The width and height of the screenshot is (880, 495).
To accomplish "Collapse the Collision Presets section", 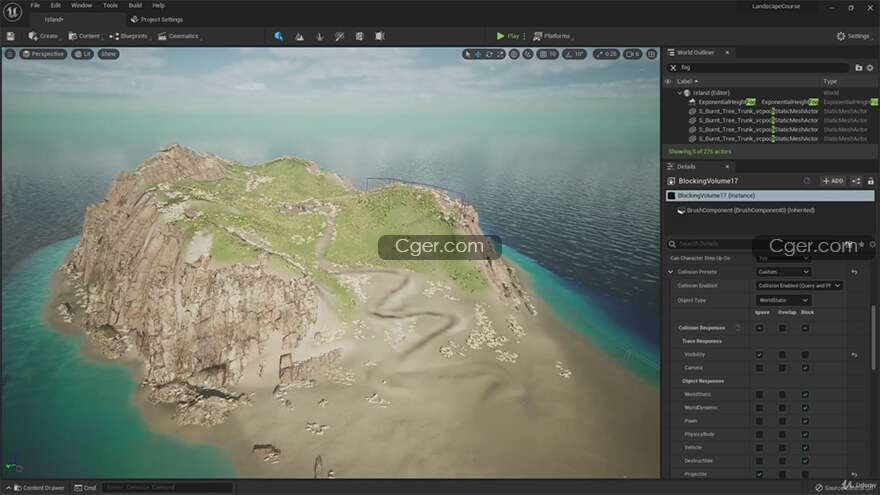I will pyautogui.click(x=671, y=272).
